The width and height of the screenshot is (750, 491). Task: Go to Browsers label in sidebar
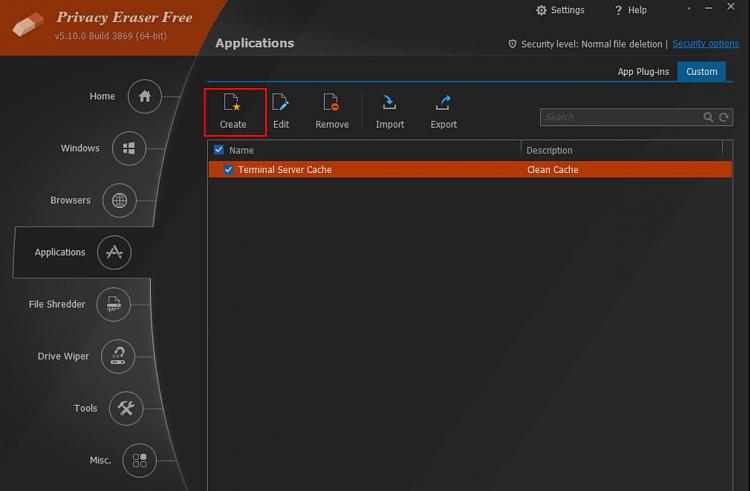pyautogui.click(x=70, y=200)
